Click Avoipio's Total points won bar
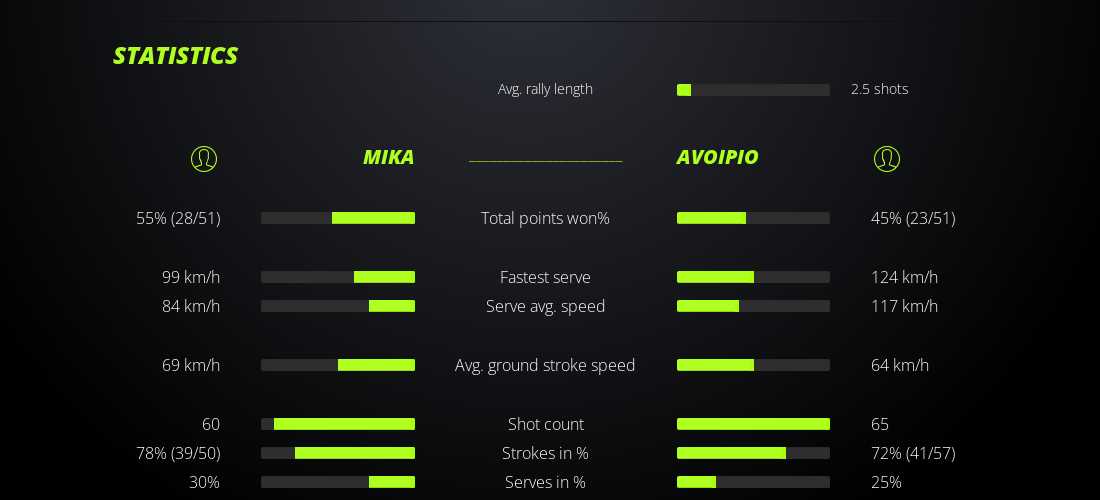 (753, 218)
